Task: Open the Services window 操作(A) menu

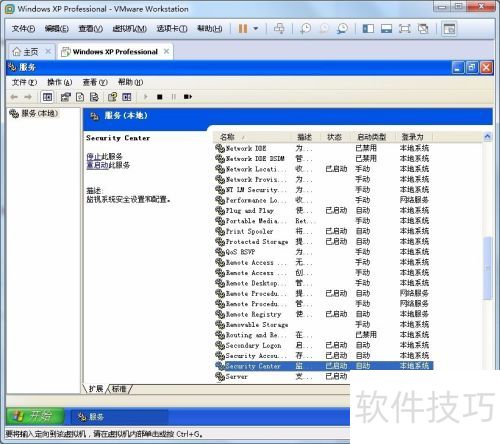Action: [x=60, y=82]
